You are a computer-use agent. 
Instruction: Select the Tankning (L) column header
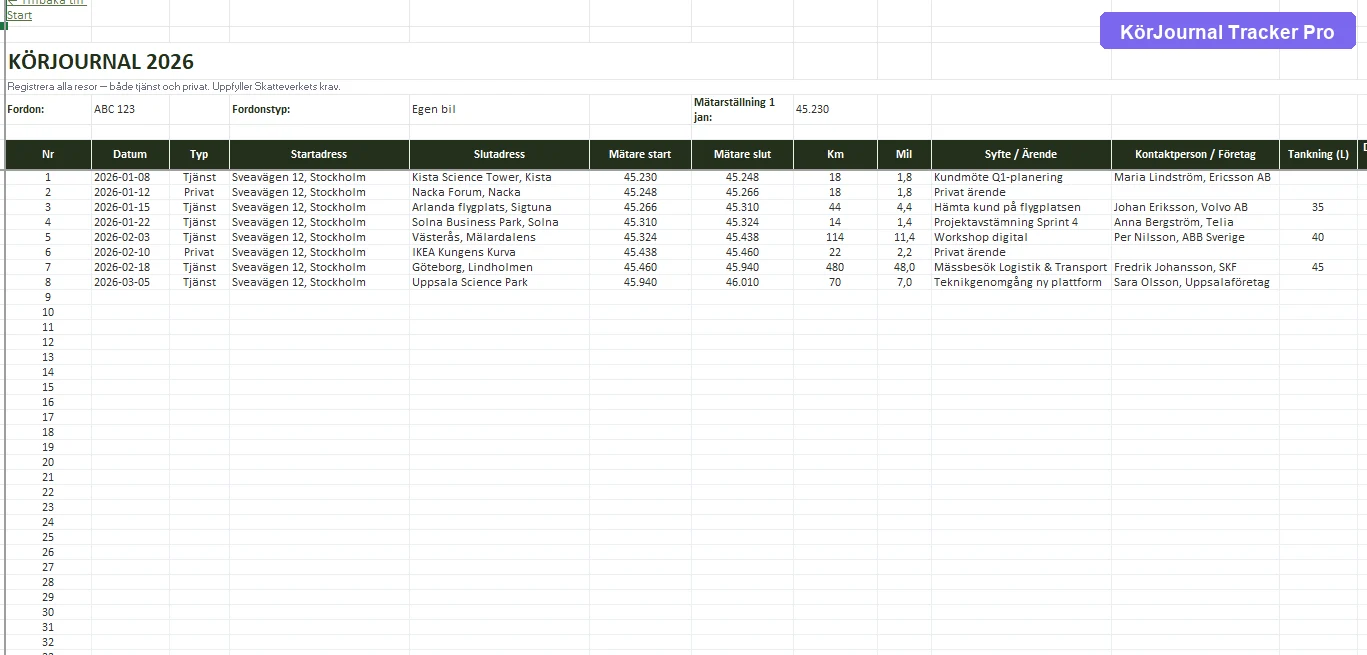(1318, 155)
